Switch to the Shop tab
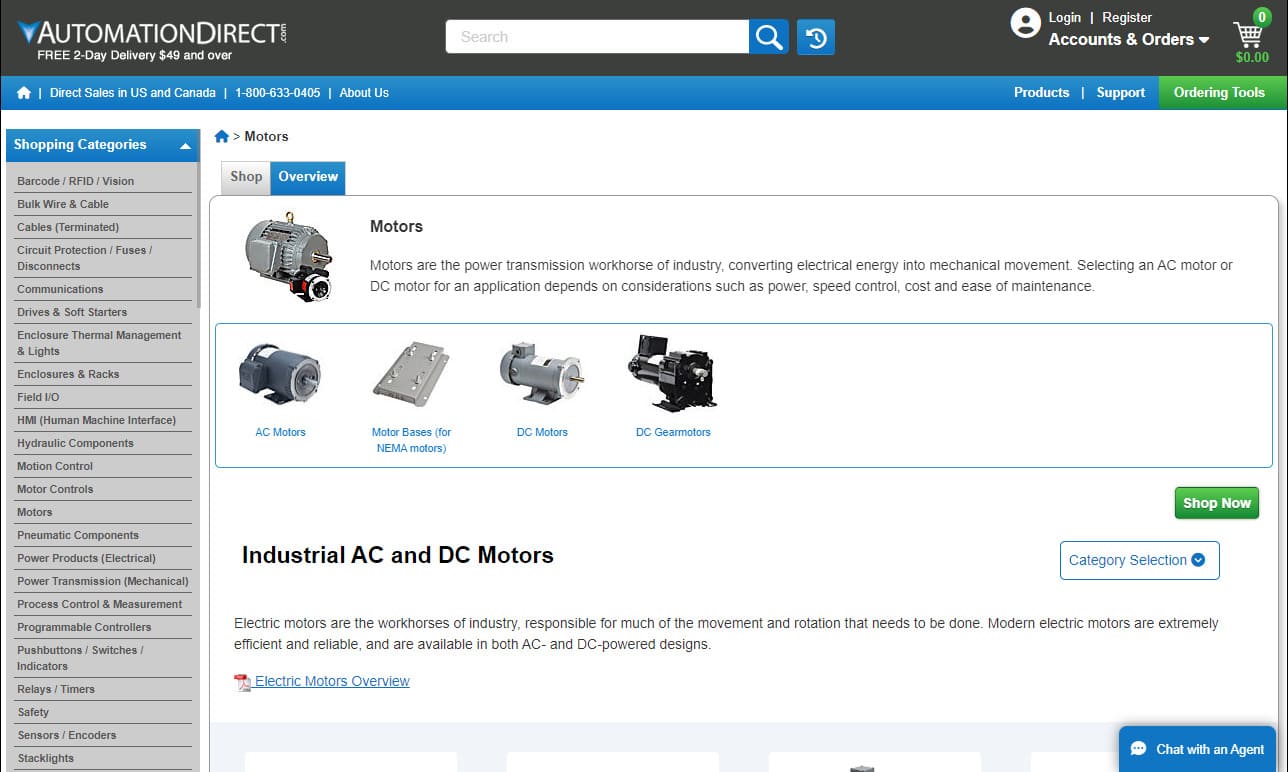 [244, 177]
